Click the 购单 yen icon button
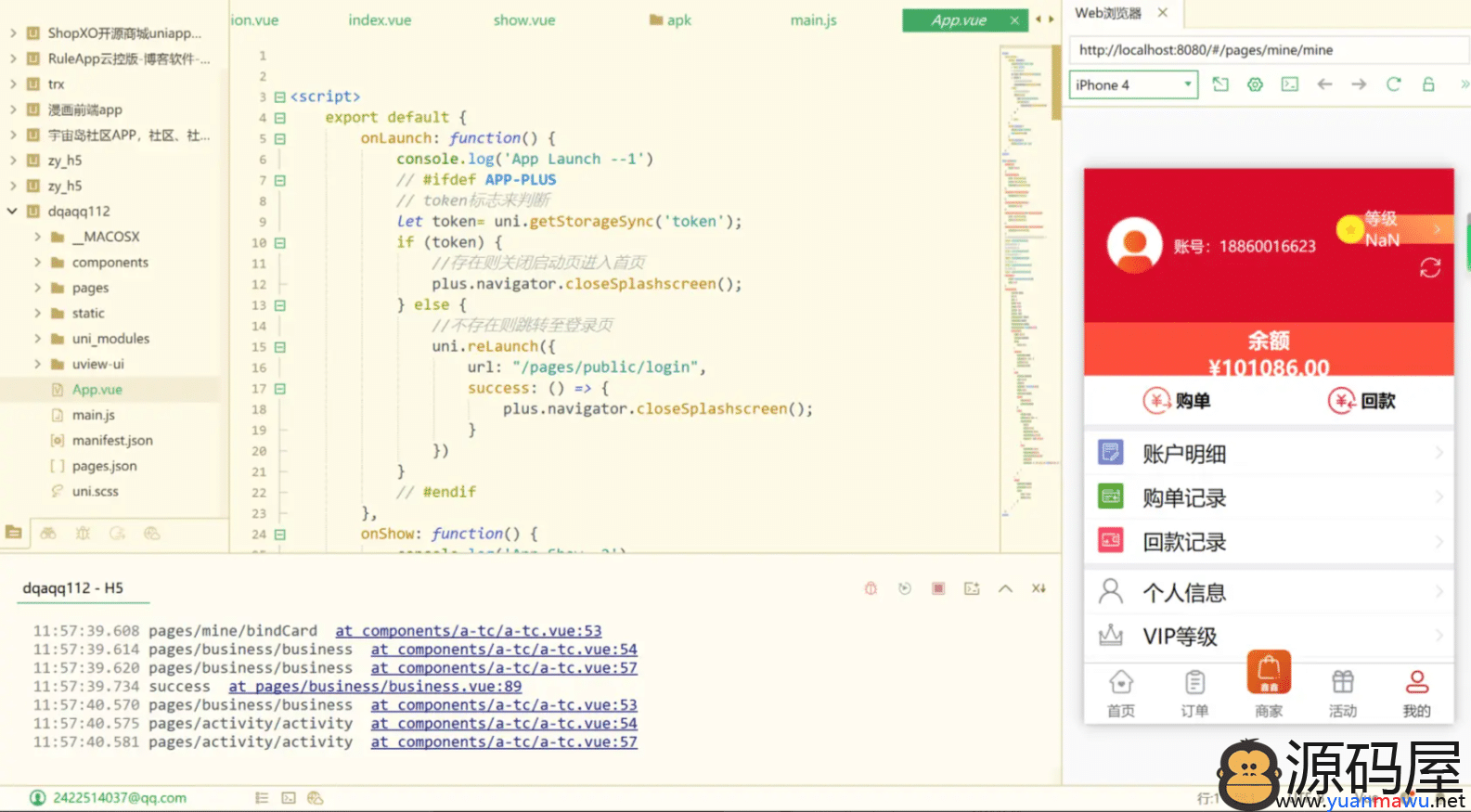 pos(1156,400)
